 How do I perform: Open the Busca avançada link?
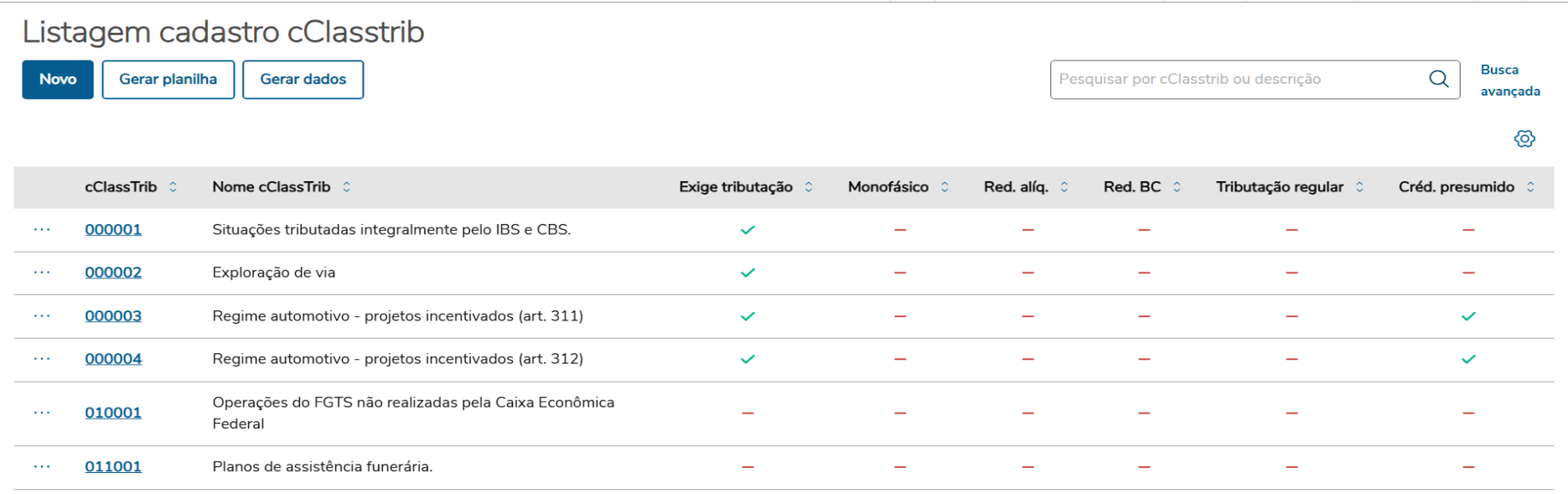click(1509, 81)
